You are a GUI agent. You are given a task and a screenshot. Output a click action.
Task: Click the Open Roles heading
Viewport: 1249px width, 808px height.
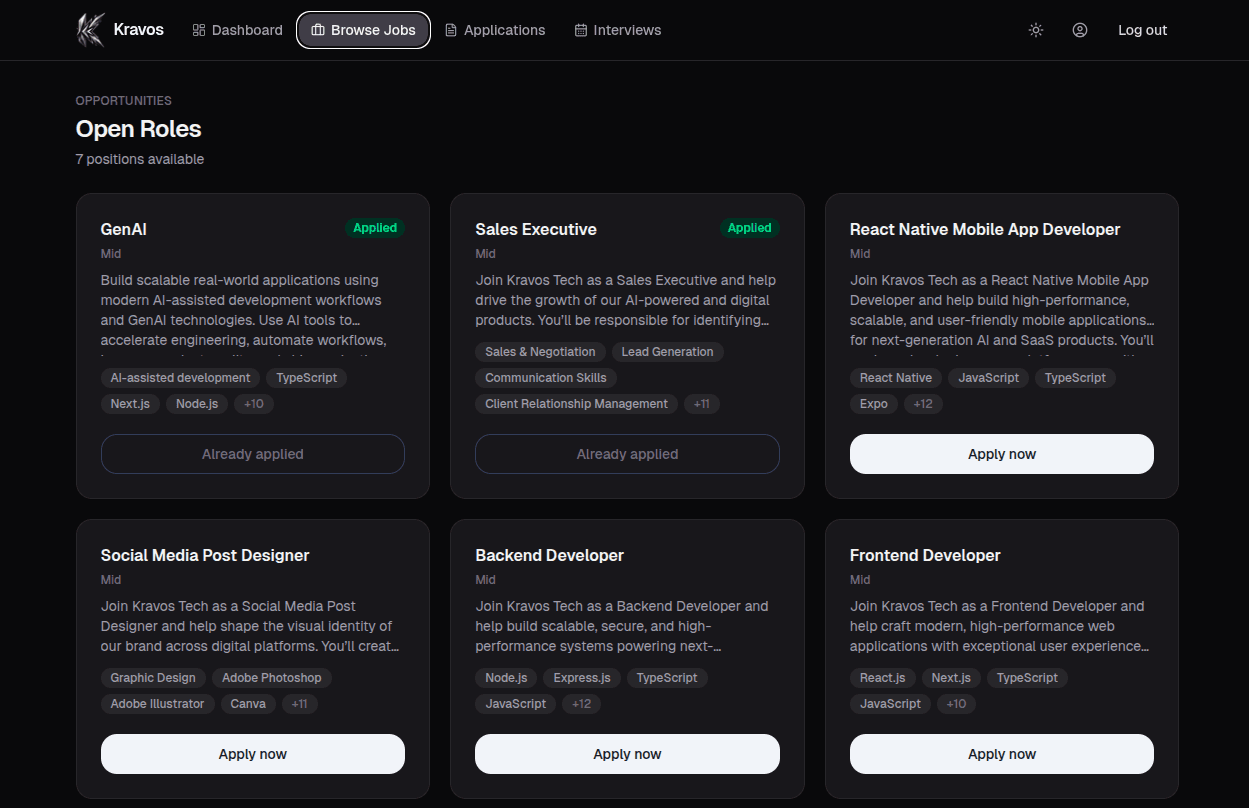point(139,129)
